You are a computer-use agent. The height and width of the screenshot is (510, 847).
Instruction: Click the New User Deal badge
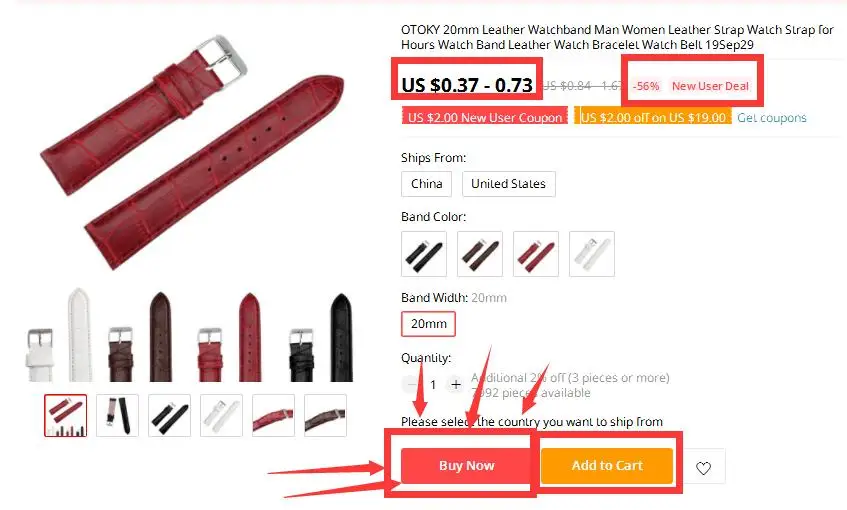(x=710, y=86)
